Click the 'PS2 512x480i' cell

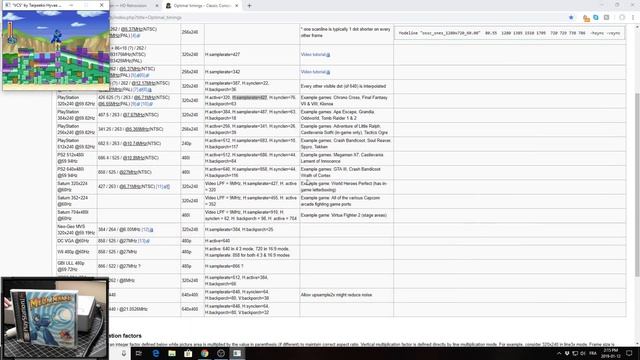pos(76,158)
